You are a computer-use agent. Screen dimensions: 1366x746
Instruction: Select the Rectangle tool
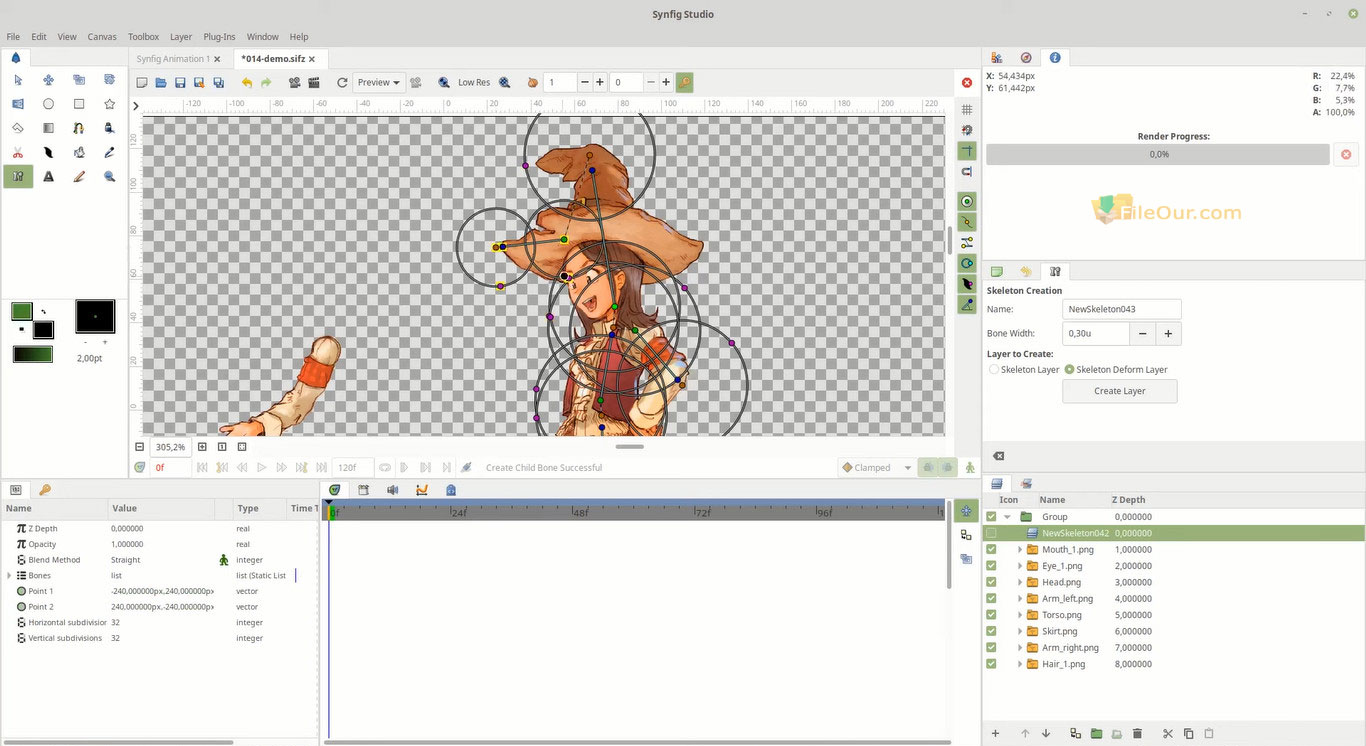coord(79,104)
